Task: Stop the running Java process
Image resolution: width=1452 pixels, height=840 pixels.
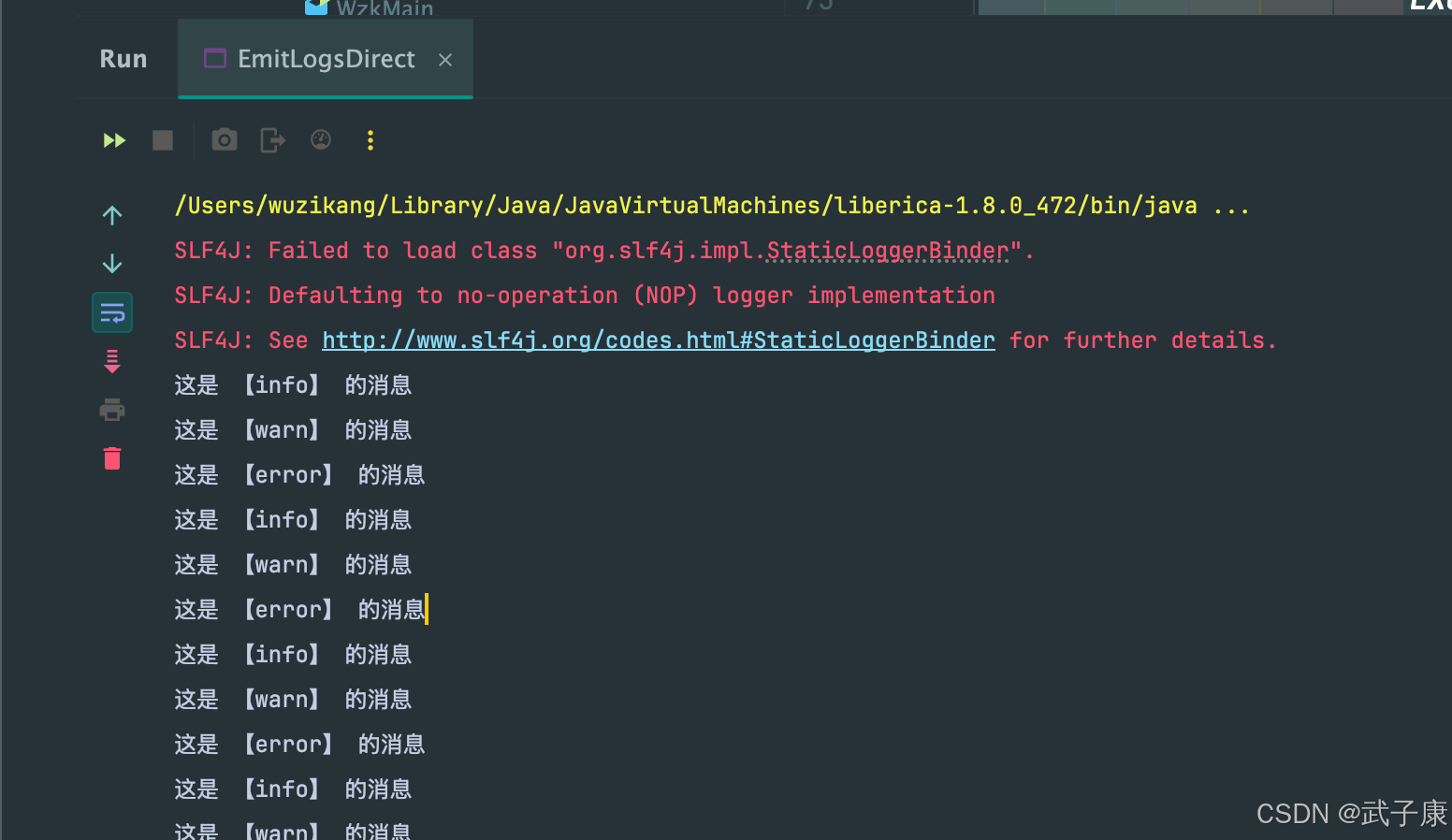Action: [x=162, y=140]
